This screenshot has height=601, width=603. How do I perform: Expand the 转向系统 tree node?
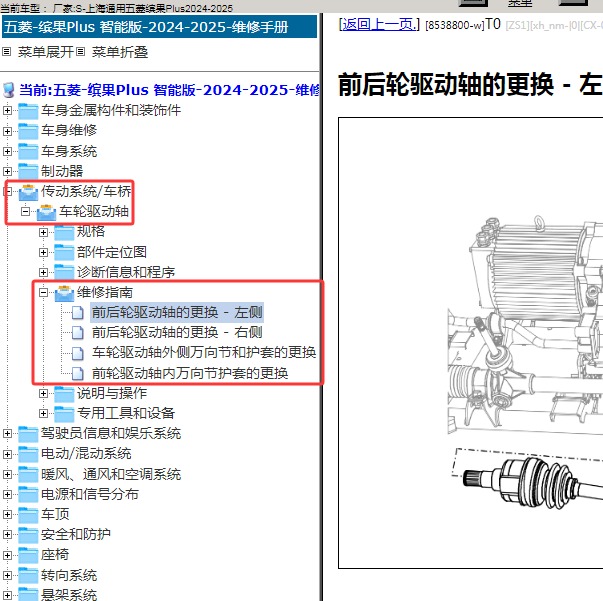[7, 575]
